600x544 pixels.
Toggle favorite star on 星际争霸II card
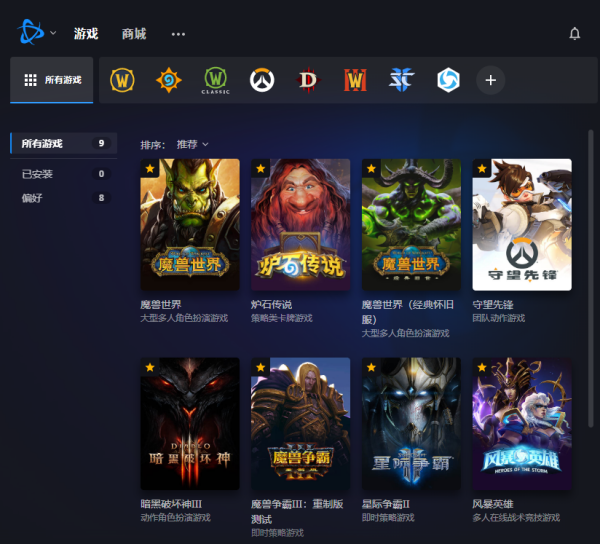(371, 367)
